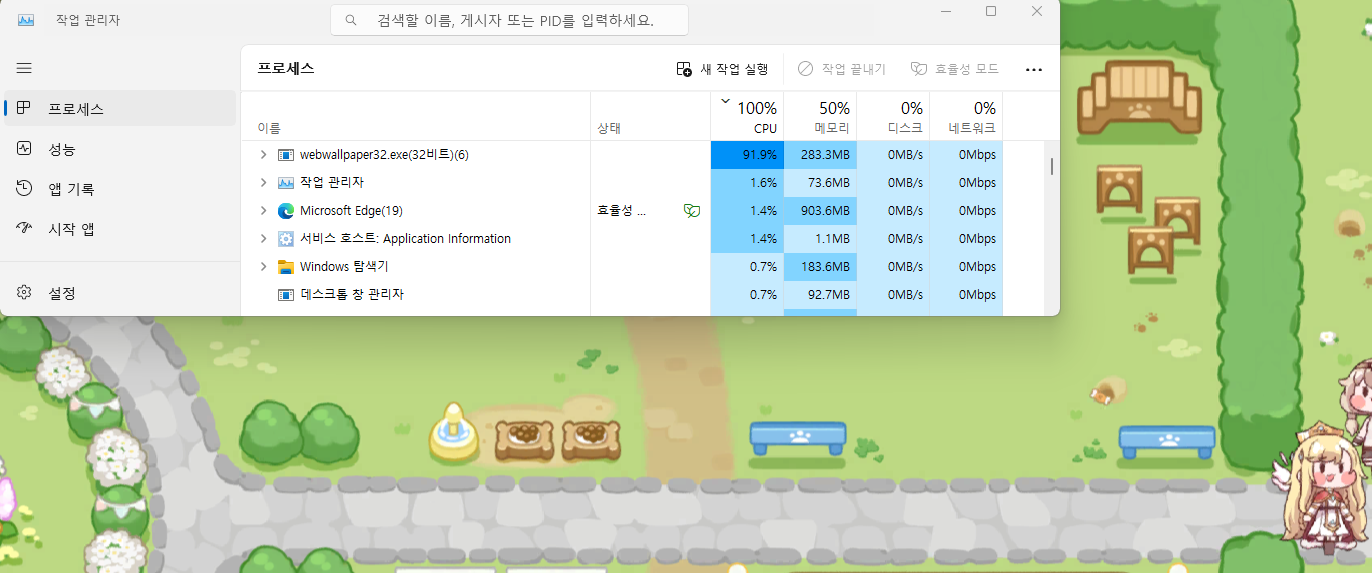1372x573 pixels.
Task: Sort by the 이름 column header
Action: 415,117
